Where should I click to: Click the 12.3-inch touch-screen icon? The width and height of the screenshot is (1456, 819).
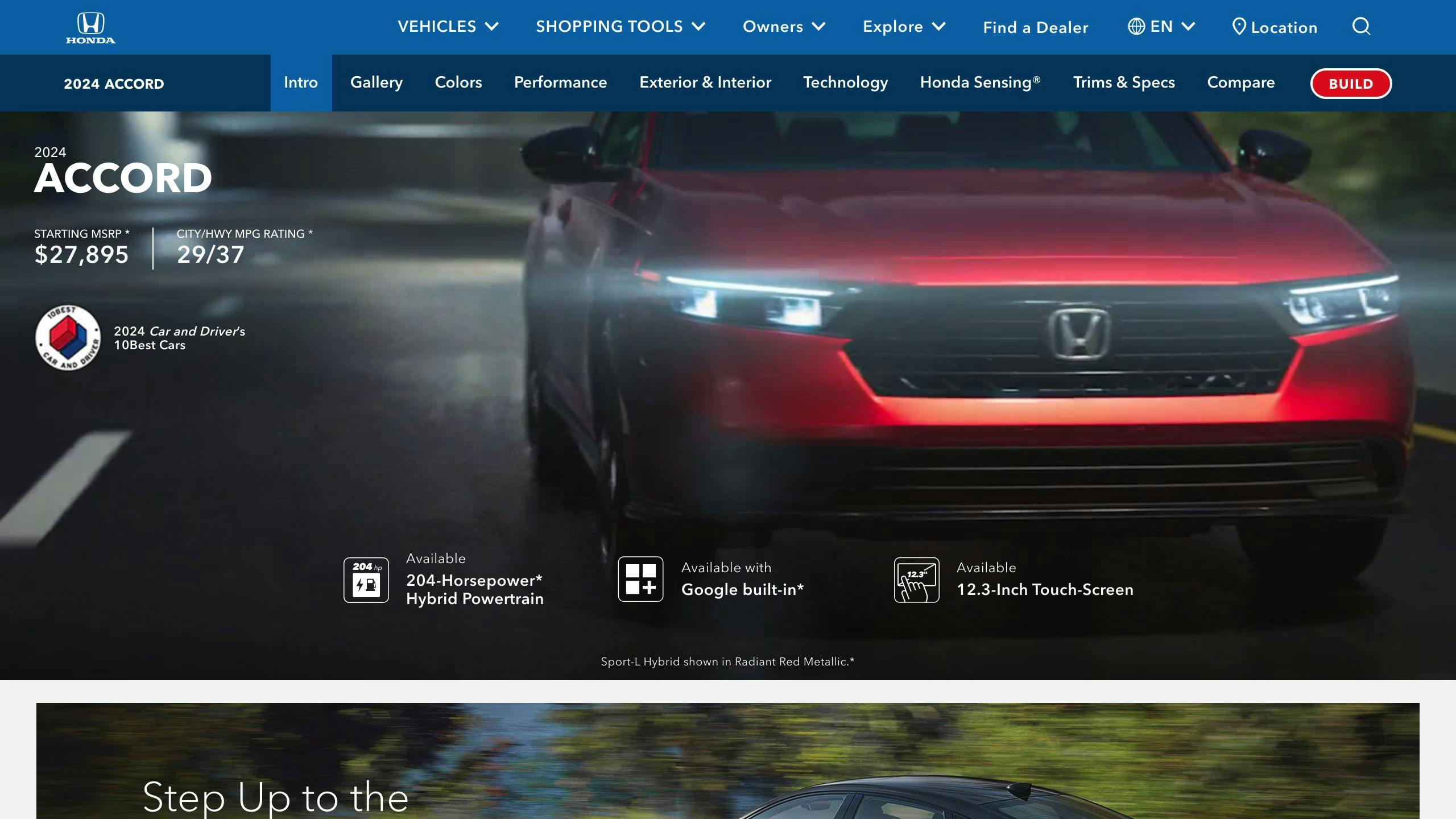click(917, 580)
